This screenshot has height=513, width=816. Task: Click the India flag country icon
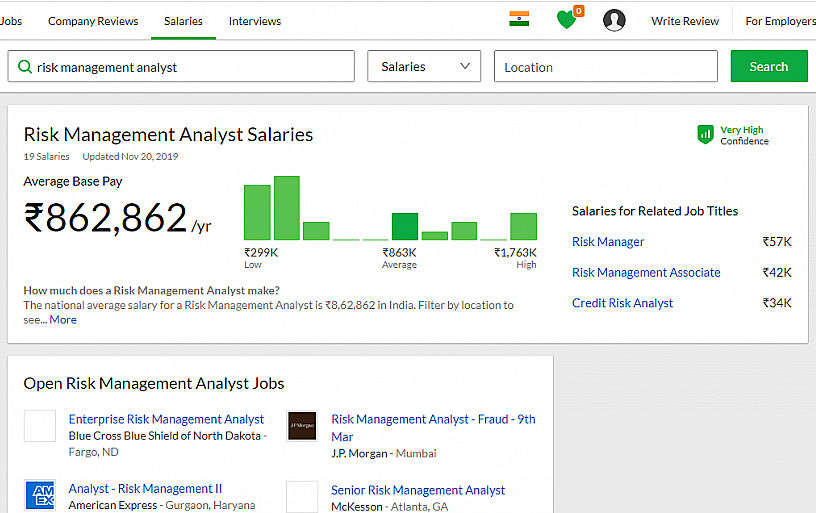tap(519, 19)
